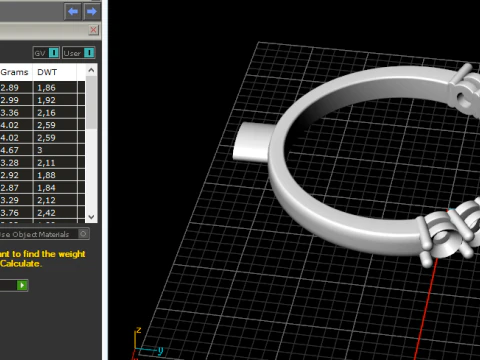
Task: Select the 1,84 DWT cell
Action: pyautogui.click(x=55, y=188)
